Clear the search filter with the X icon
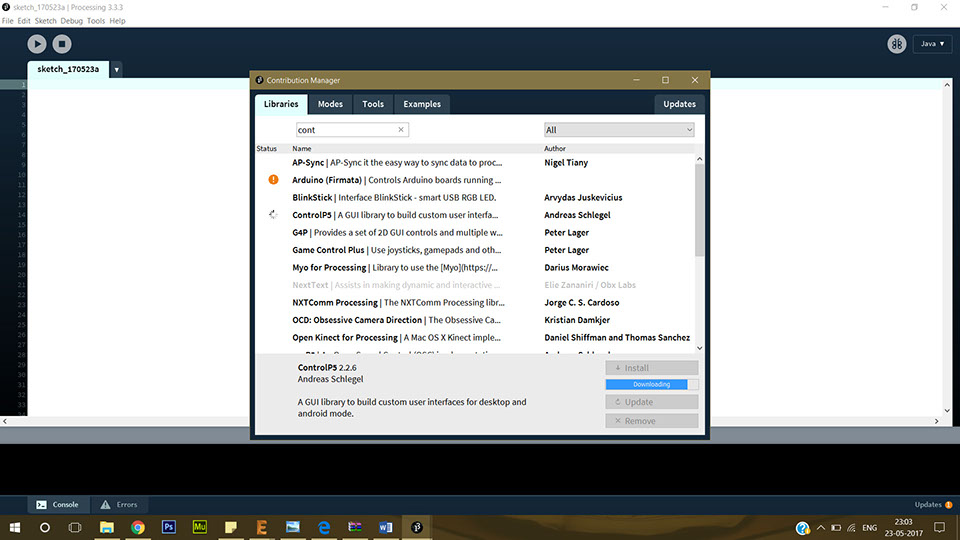 click(x=401, y=130)
